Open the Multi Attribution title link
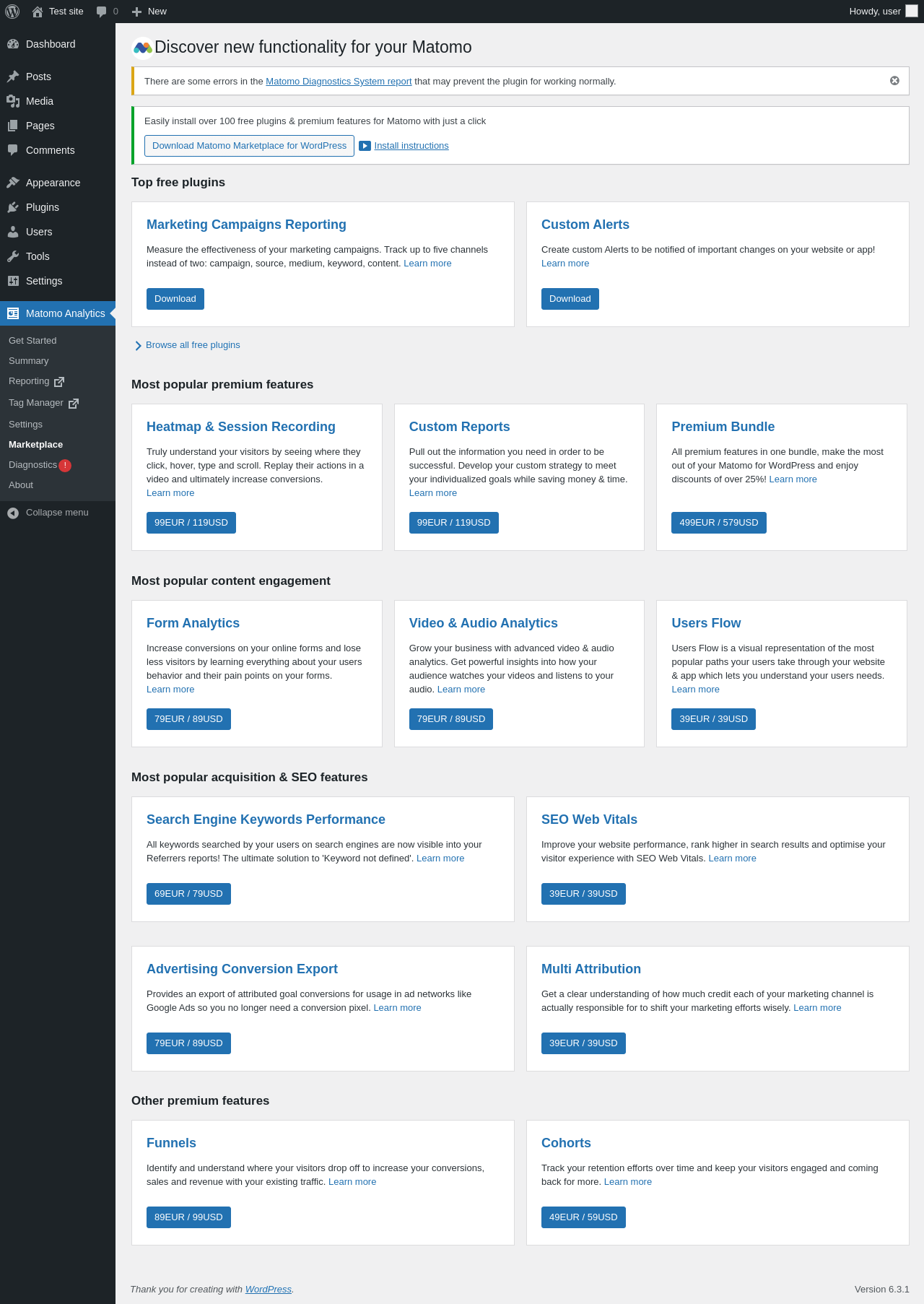Viewport: 924px width, 1304px height. [x=591, y=969]
